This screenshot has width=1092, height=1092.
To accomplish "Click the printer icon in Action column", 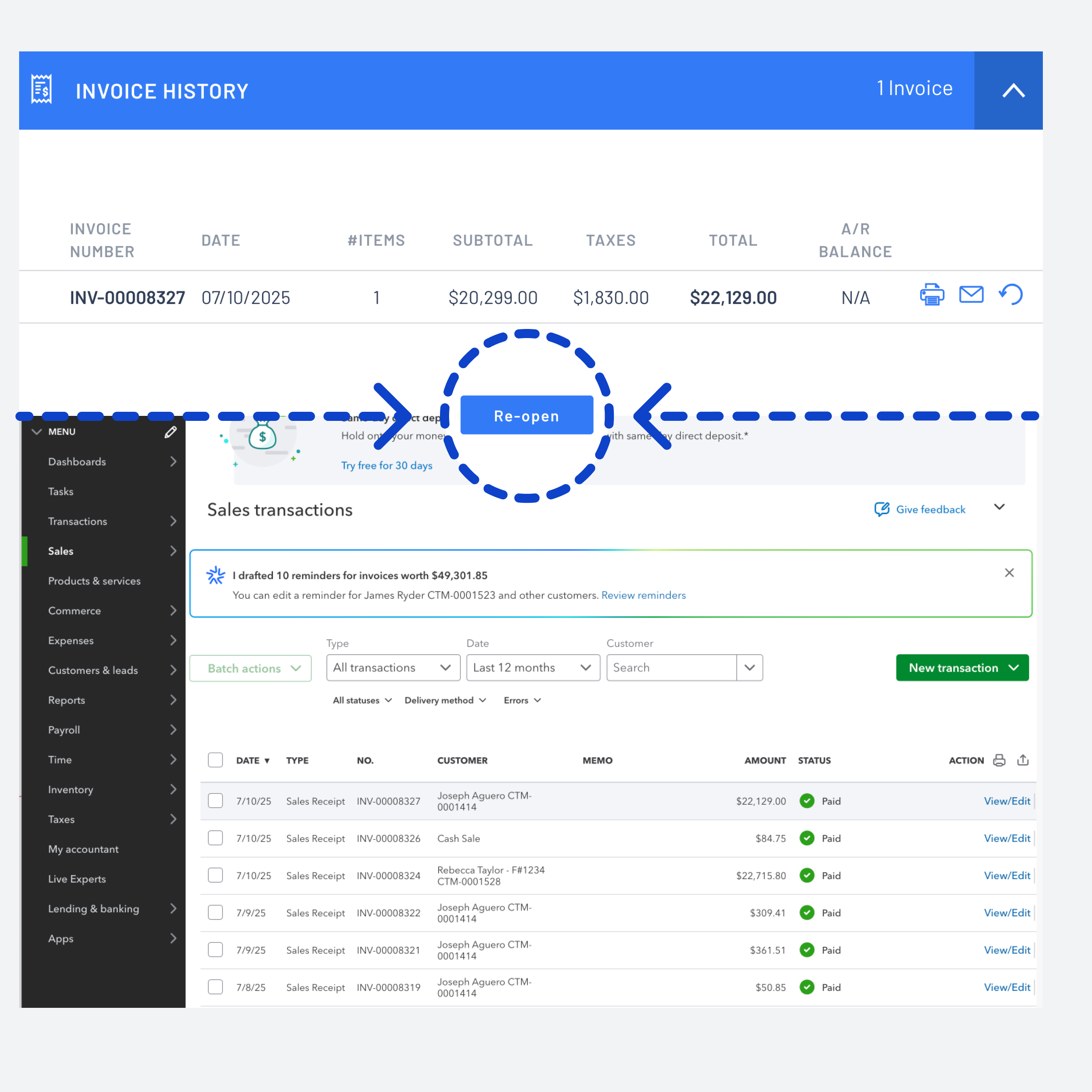I will pos(999,760).
